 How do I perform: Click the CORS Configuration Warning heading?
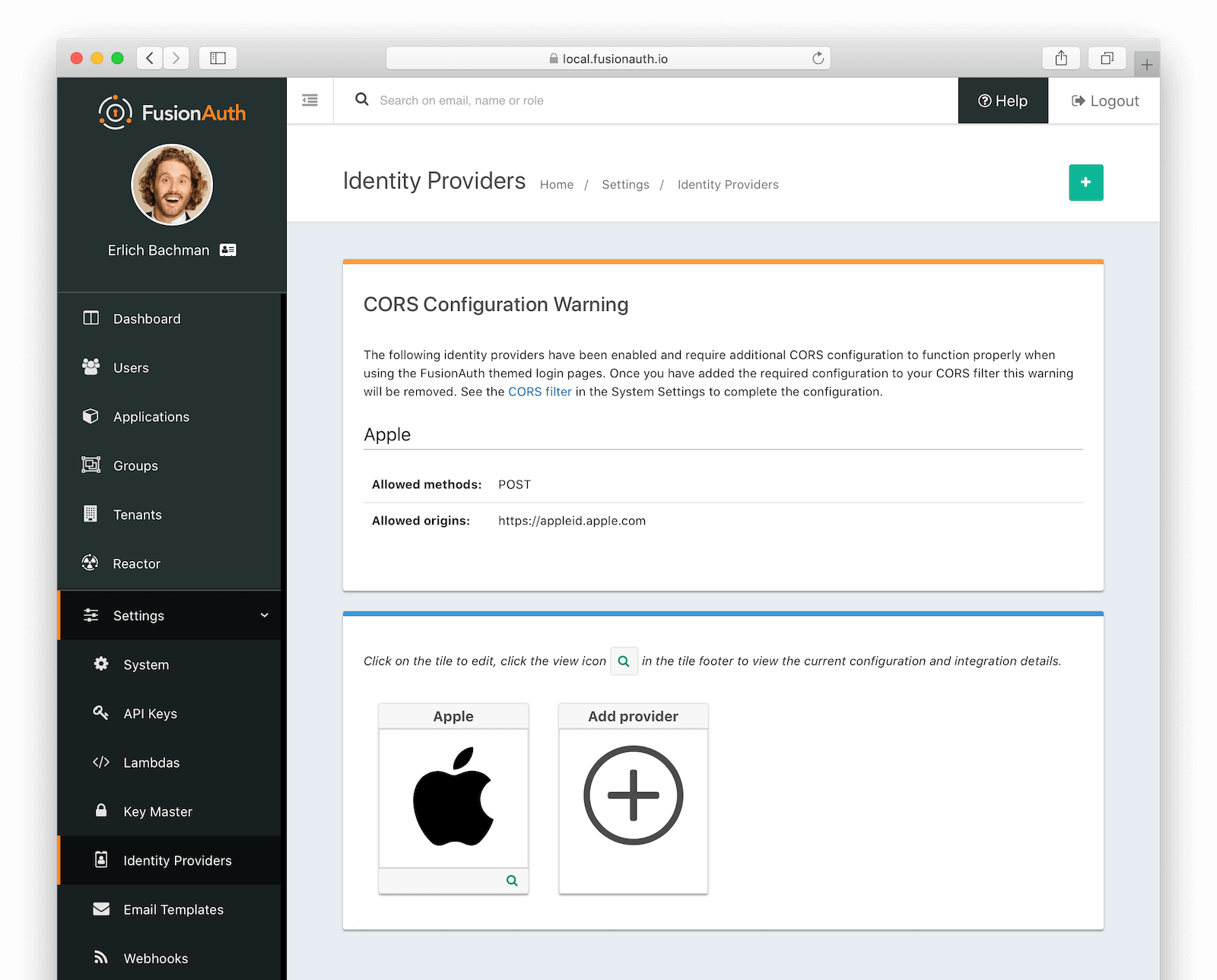coord(496,304)
